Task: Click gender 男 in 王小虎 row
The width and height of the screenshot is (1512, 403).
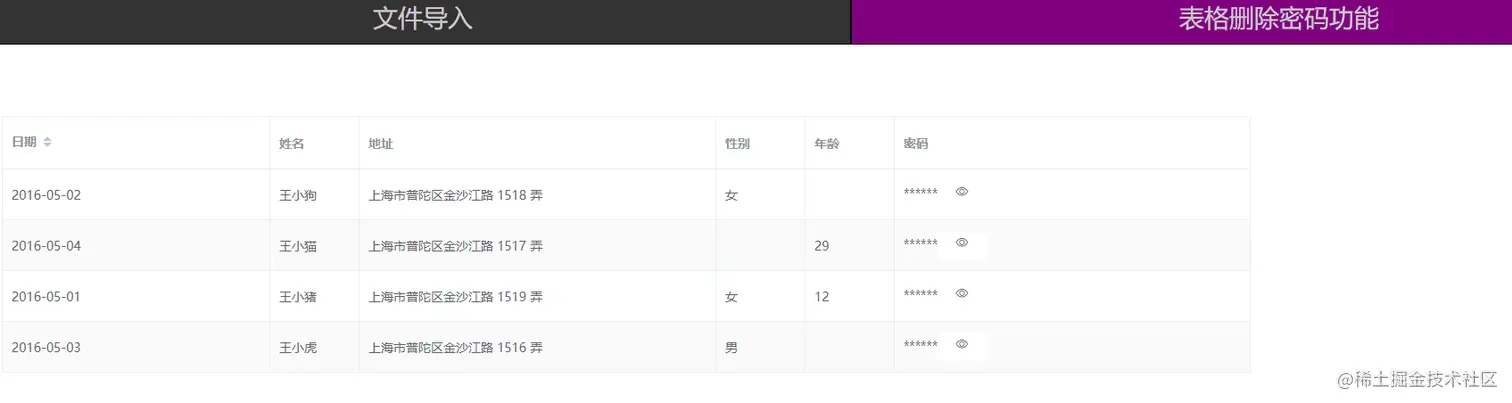Action: click(731, 348)
